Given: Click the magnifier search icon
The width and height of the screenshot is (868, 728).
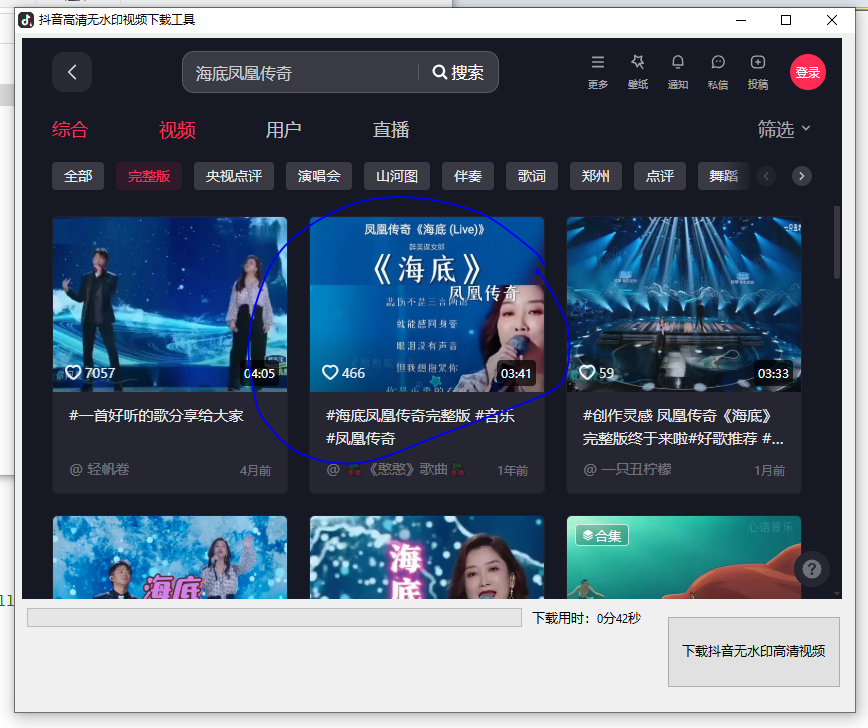Looking at the screenshot, I should 440,72.
